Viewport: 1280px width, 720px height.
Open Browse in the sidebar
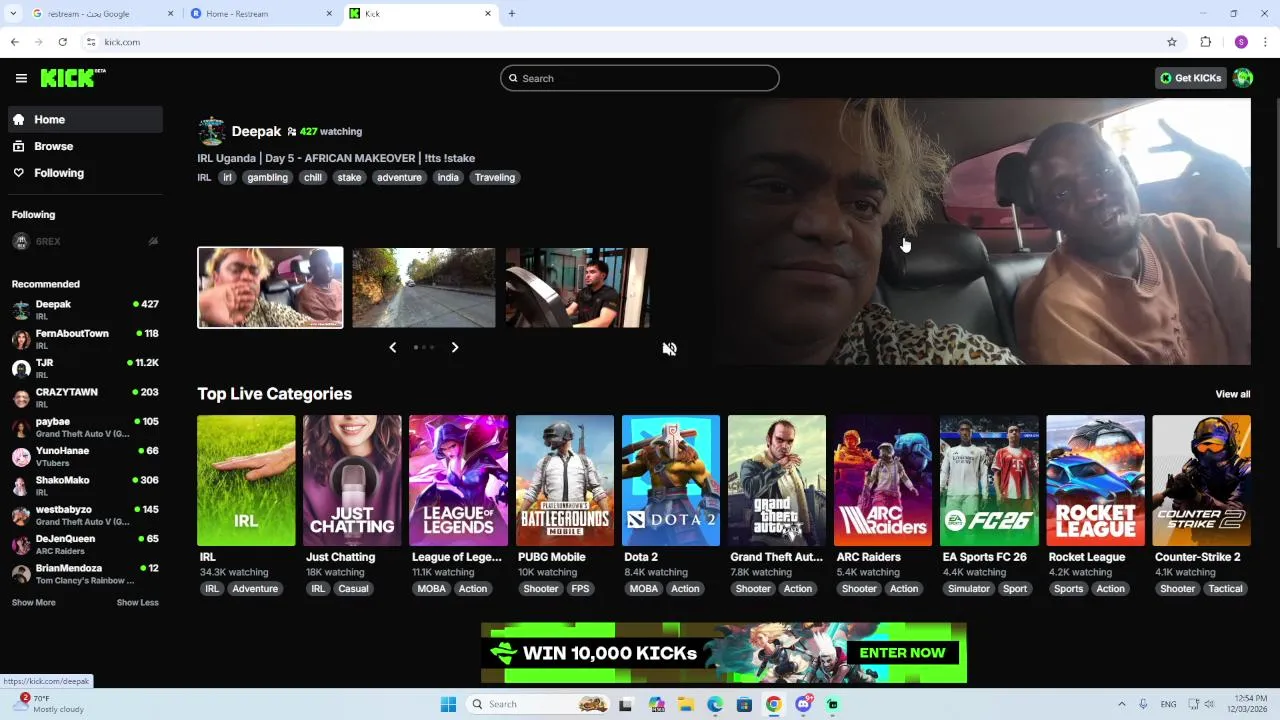click(x=85, y=146)
